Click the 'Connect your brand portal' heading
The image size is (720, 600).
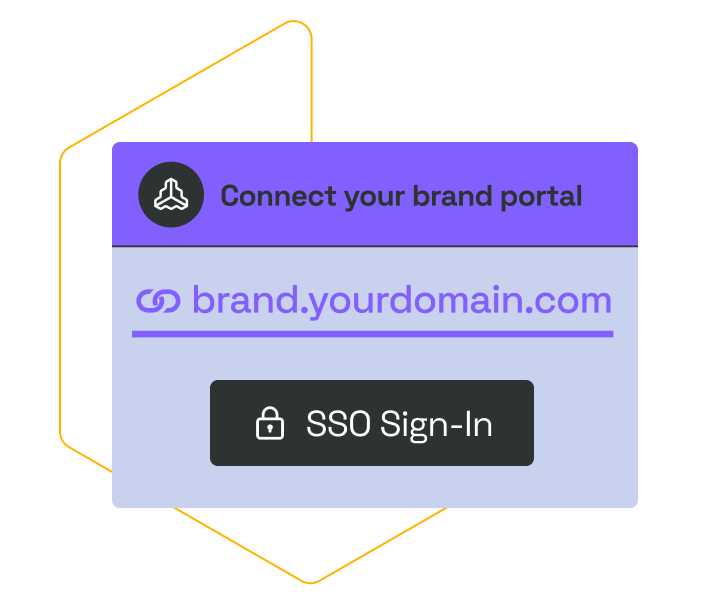click(x=401, y=196)
